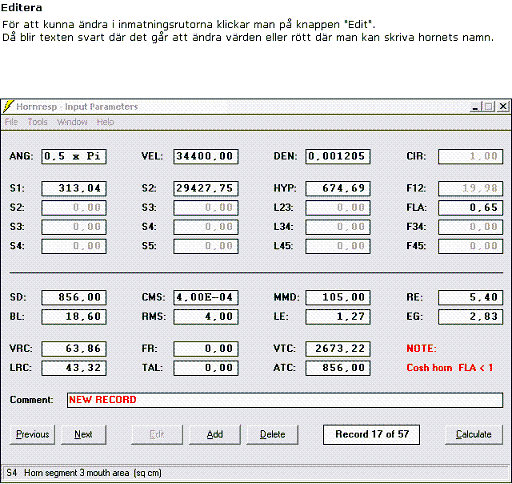Select the VRC field with 63,86
Viewport: 512px width, 484px height.
click(74, 349)
